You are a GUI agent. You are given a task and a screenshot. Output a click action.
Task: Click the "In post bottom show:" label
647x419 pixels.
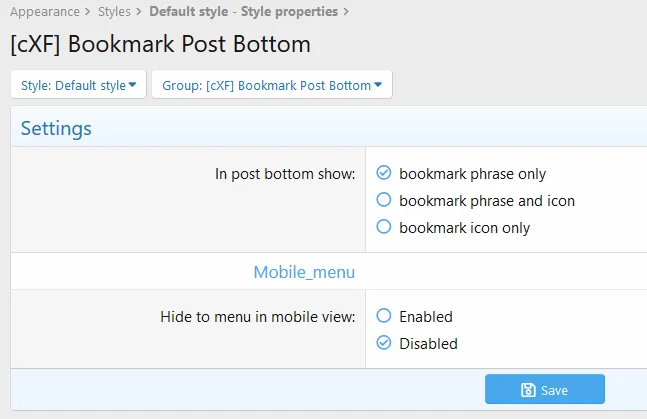pyautogui.click(x=285, y=174)
